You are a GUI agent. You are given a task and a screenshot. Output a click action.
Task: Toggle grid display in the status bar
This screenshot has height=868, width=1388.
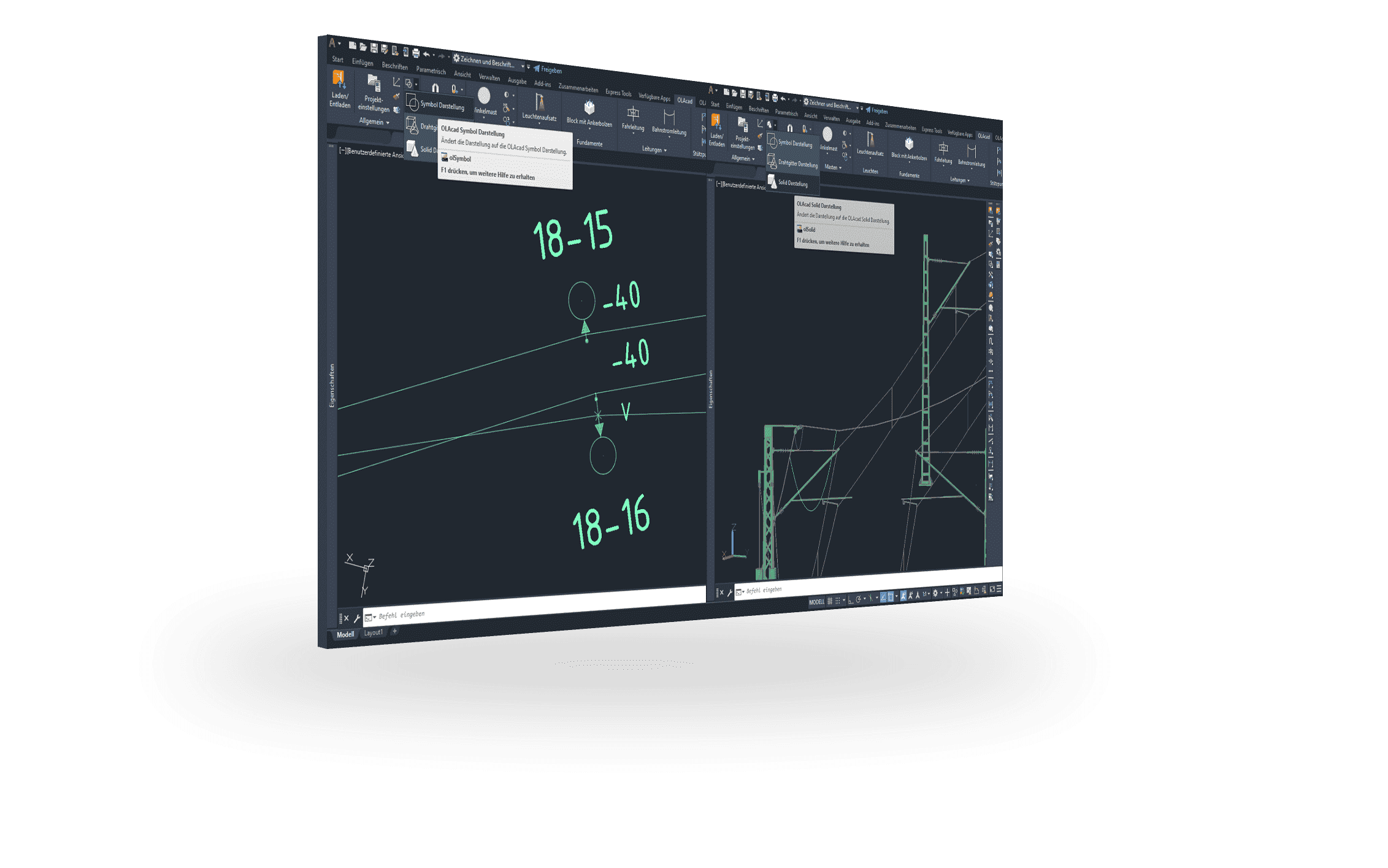(x=830, y=601)
